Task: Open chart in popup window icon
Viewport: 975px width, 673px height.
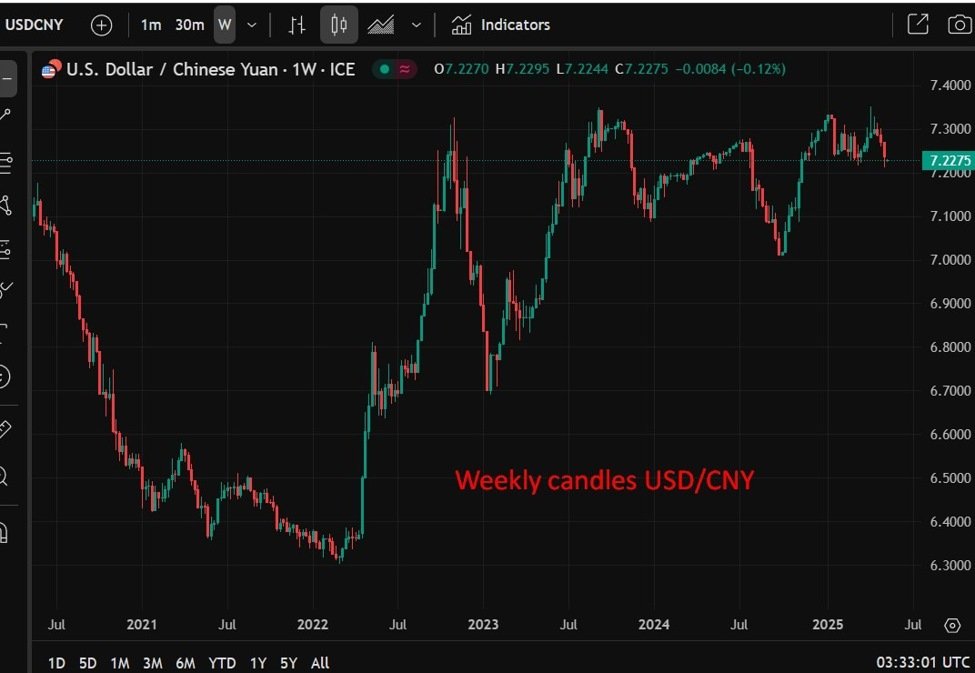Action: pos(917,25)
